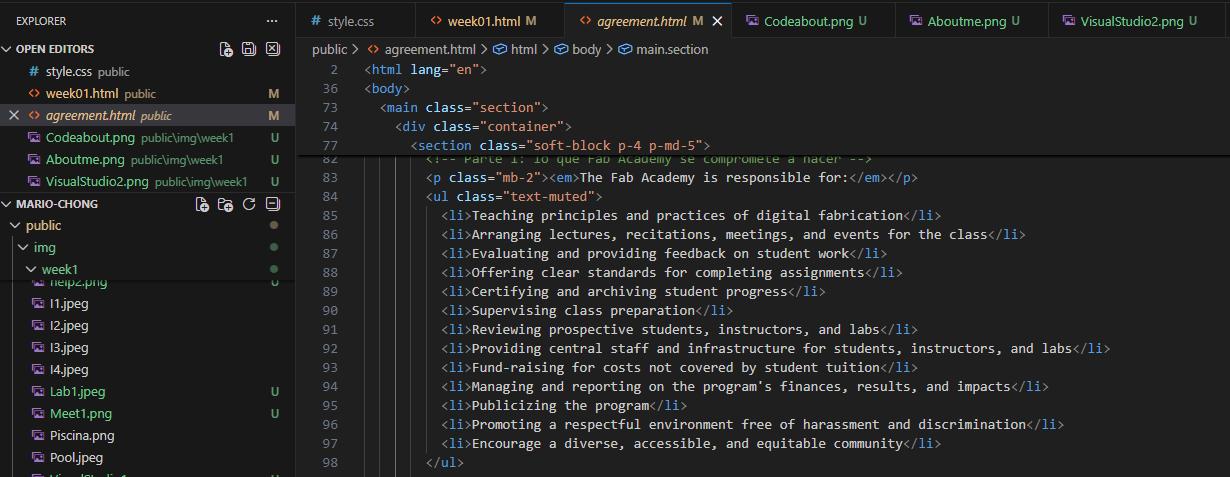Click New Untitled File in Open Editors

coord(226,49)
